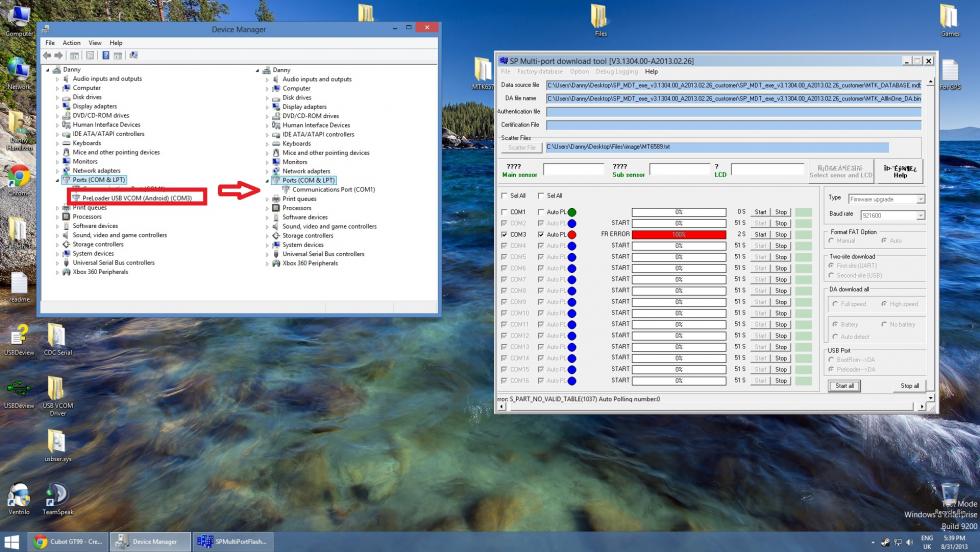The height and width of the screenshot is (552, 980).
Task: Tick the Sel All checkbox above COM1
Action: click(x=504, y=196)
